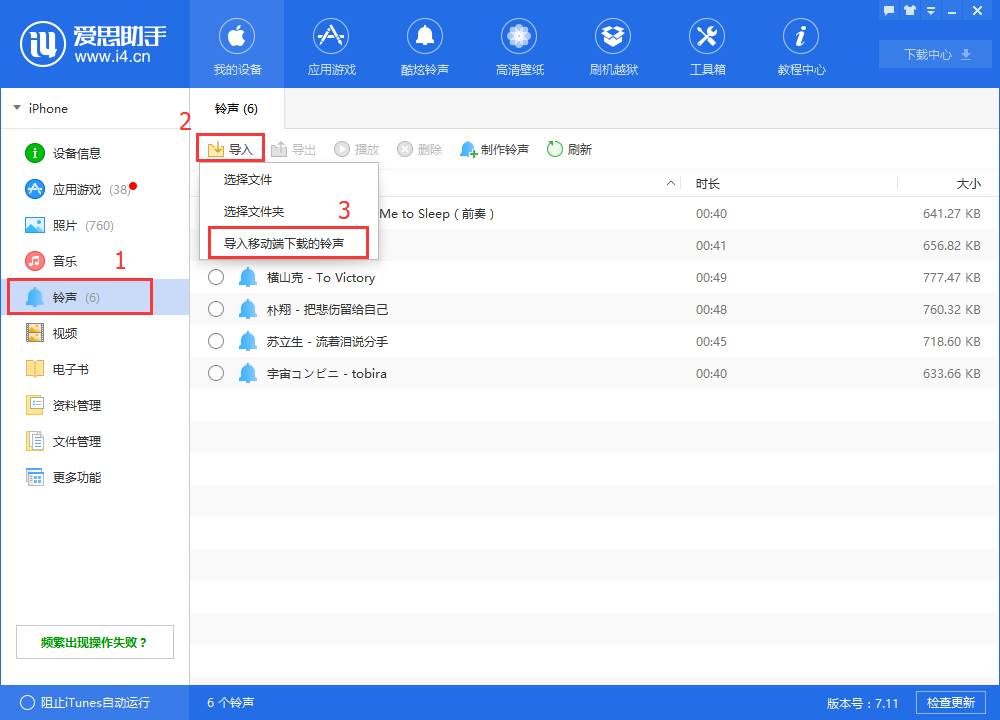The image size is (1000, 720).
Task: Open the 频繁出现操作失败 help link
Action: pyautogui.click(x=94, y=641)
